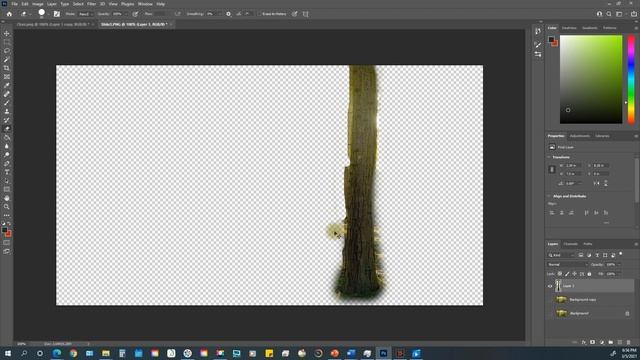Collapse the Transform section
Image resolution: width=640 pixels, height=360 pixels.
pos(549,157)
